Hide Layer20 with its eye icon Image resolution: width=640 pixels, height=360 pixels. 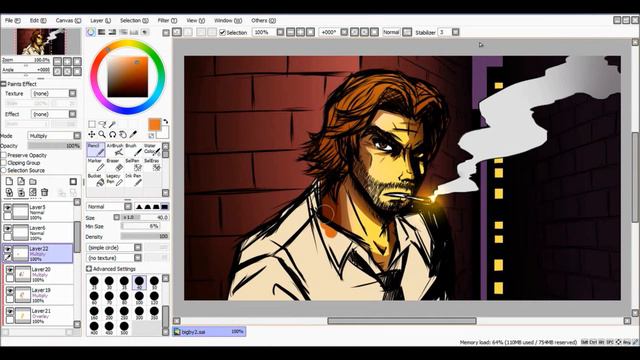point(10,270)
